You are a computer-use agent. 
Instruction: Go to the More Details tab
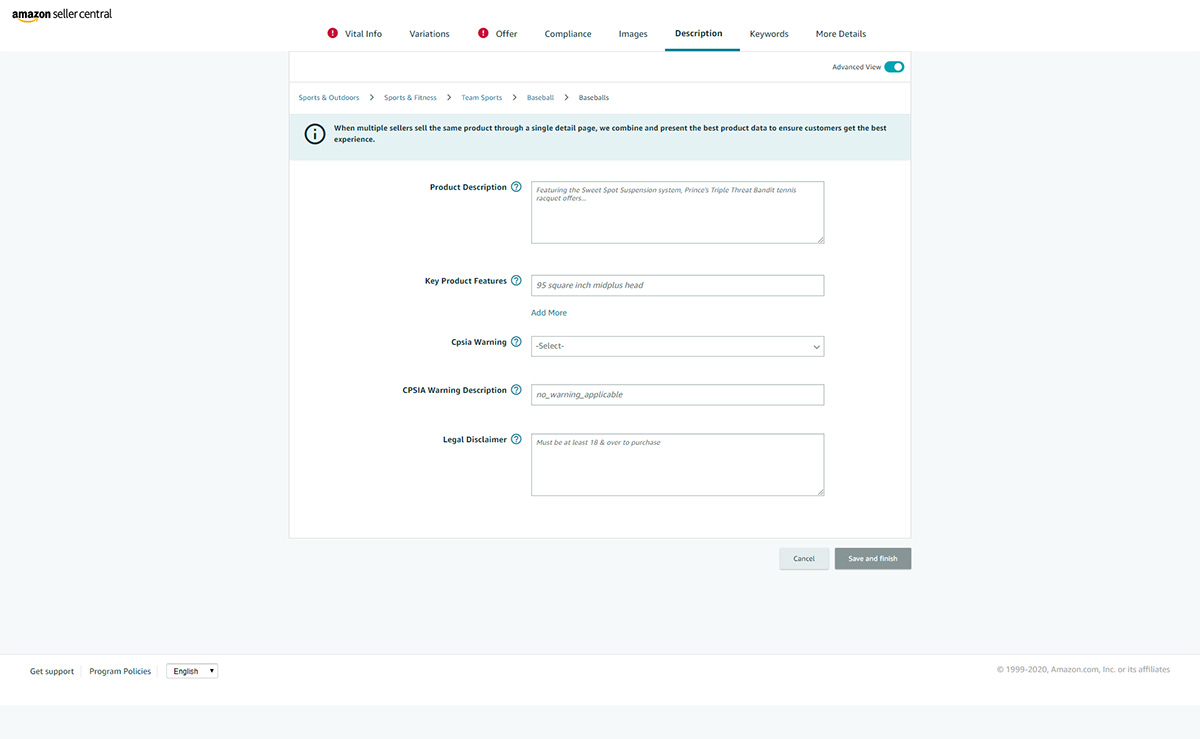(841, 34)
